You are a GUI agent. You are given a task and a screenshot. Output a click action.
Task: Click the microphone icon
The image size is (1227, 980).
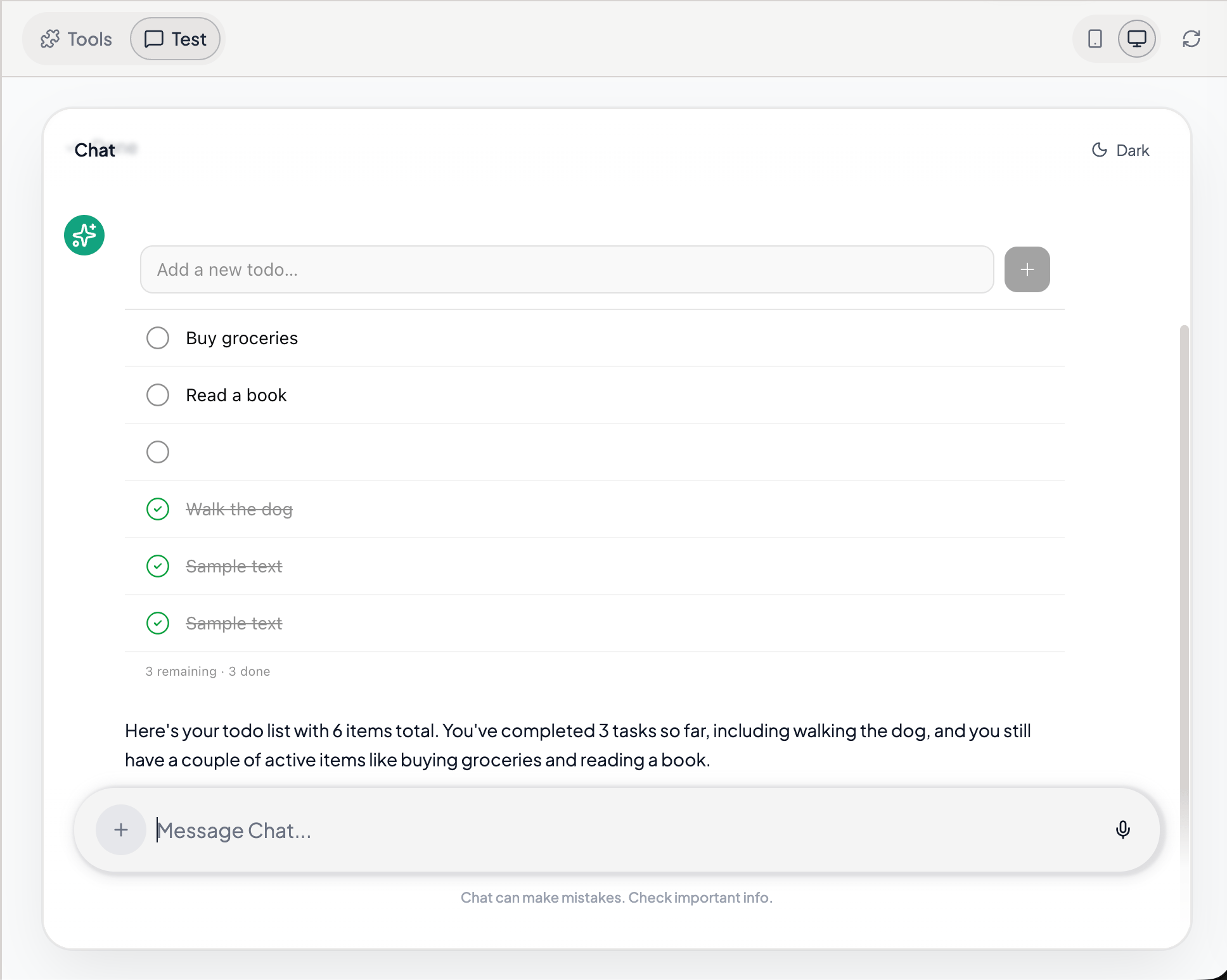[x=1122, y=830]
